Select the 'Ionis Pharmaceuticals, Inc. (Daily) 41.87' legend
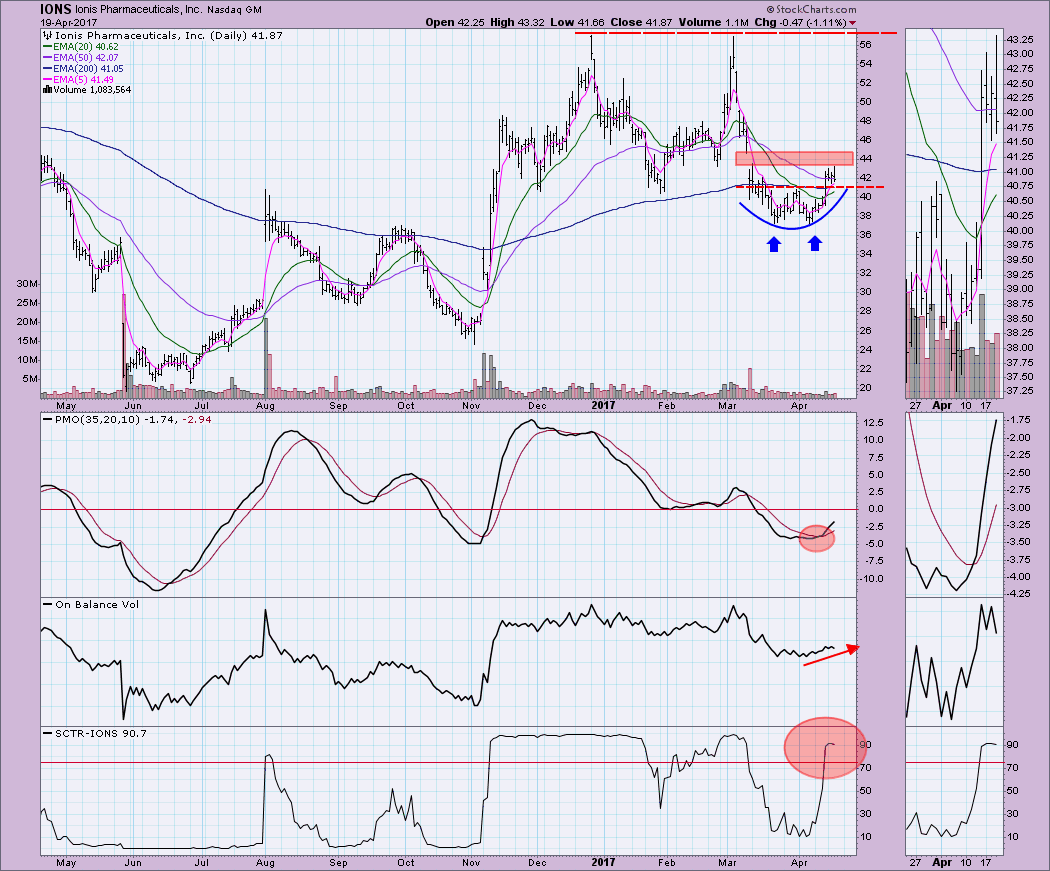 (169, 35)
